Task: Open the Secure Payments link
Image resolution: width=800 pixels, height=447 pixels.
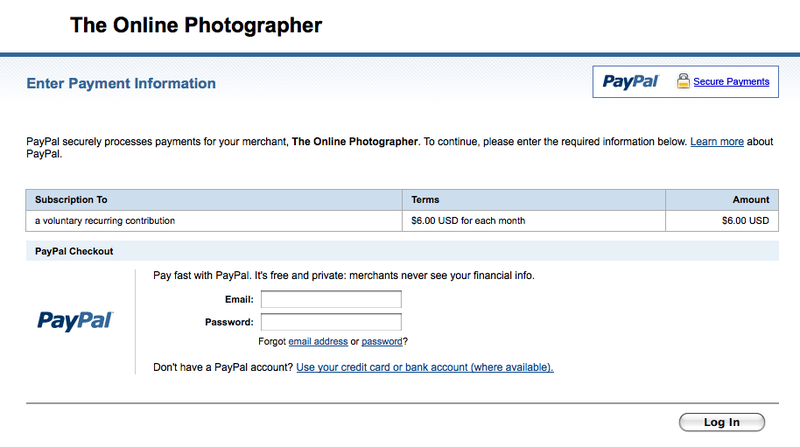Action: pyautogui.click(x=731, y=82)
